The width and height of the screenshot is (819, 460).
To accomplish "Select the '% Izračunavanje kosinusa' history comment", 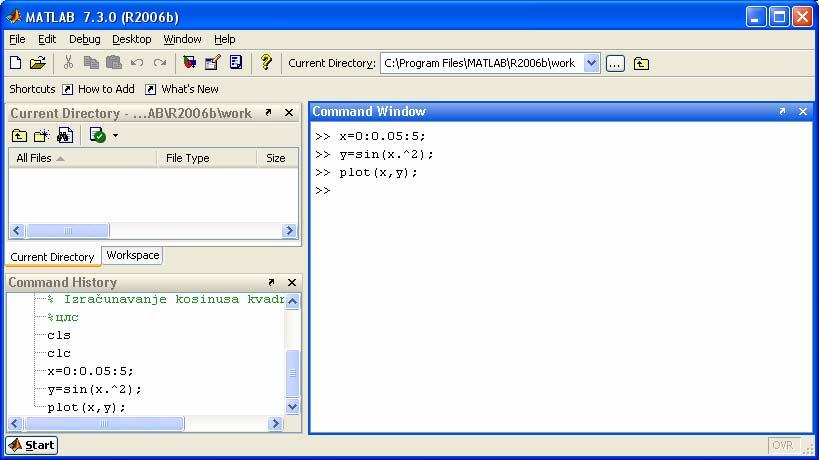I will tap(166, 299).
